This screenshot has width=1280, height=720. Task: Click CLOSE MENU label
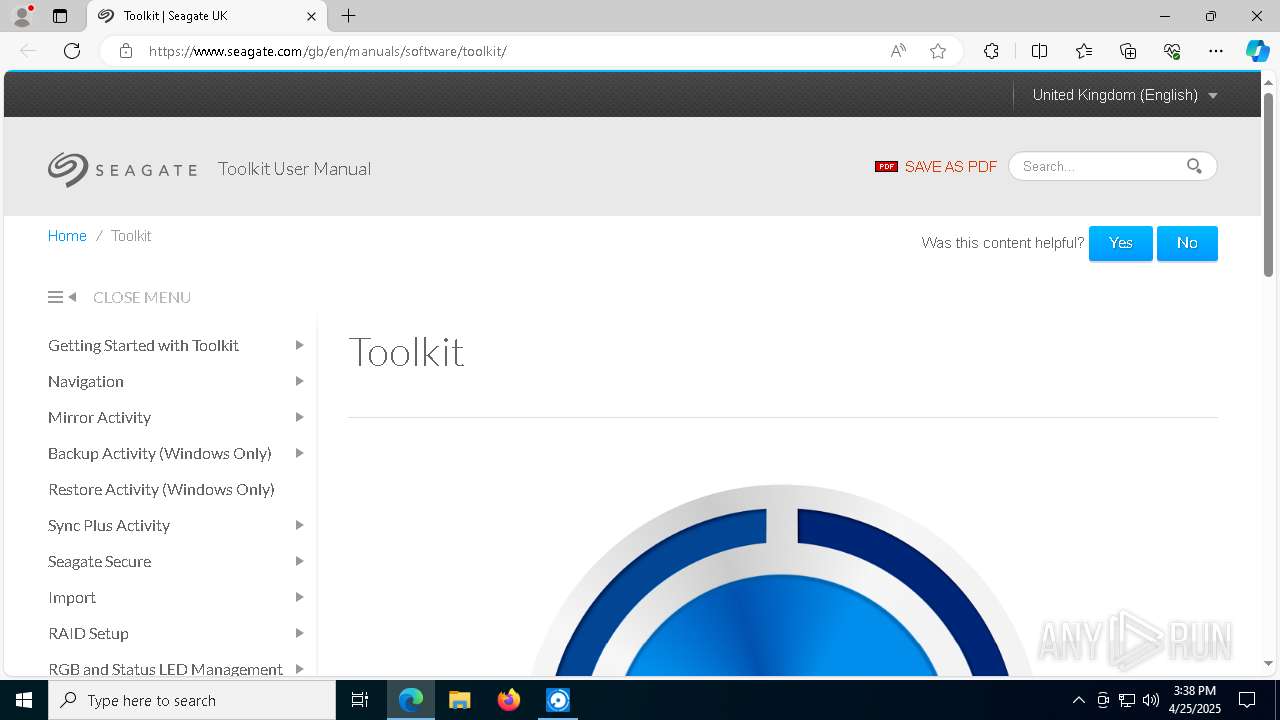tap(142, 297)
